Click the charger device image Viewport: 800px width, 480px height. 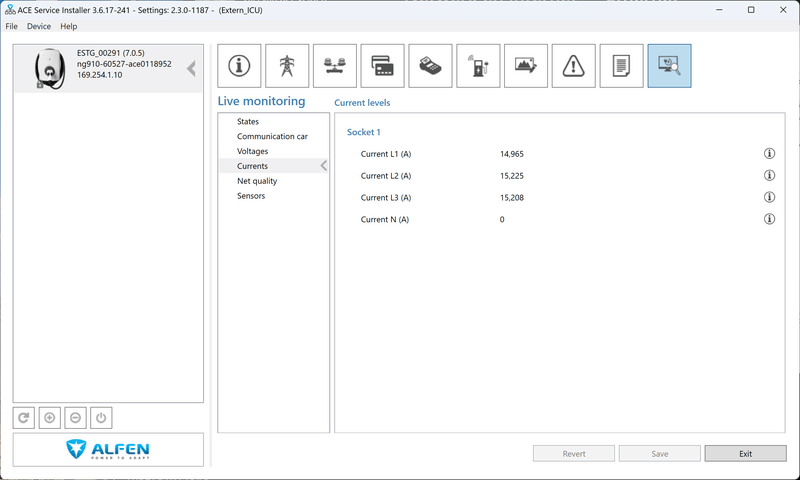pos(49,69)
